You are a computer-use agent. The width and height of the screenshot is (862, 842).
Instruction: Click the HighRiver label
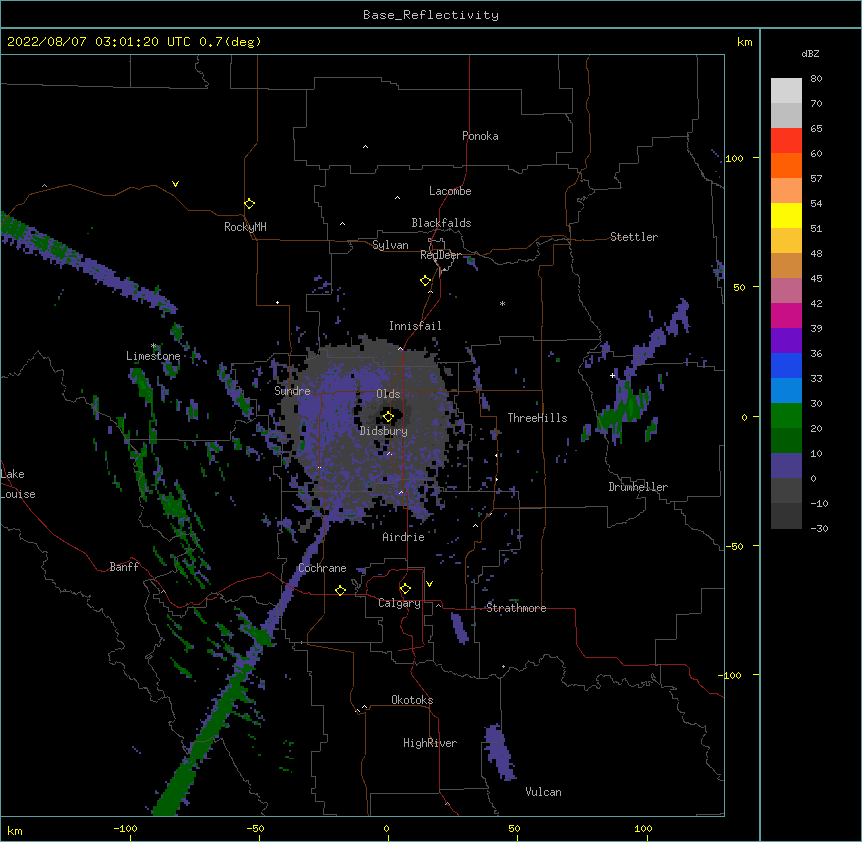pyautogui.click(x=430, y=743)
